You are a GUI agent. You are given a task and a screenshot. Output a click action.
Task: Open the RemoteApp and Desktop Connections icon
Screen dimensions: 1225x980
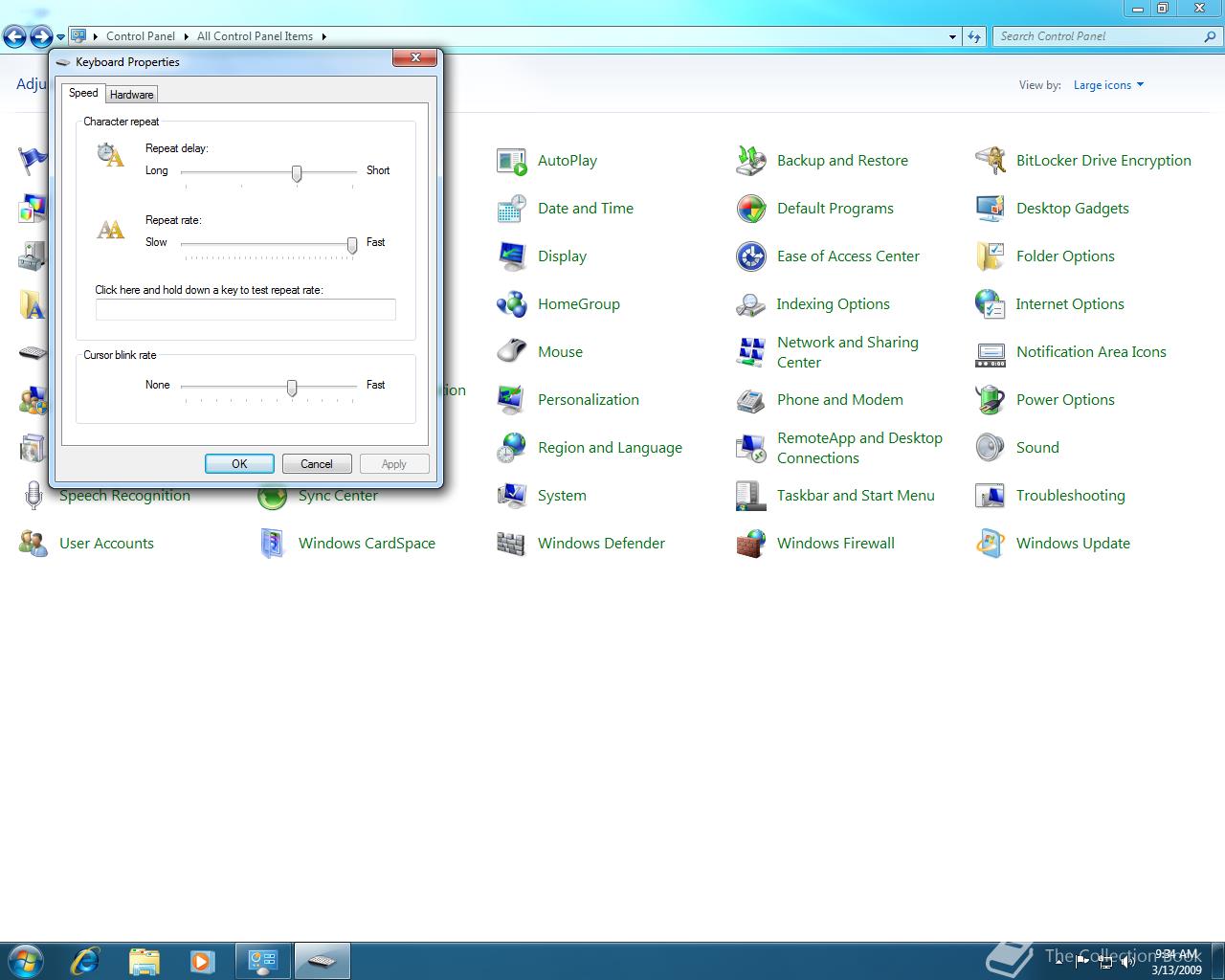751,448
